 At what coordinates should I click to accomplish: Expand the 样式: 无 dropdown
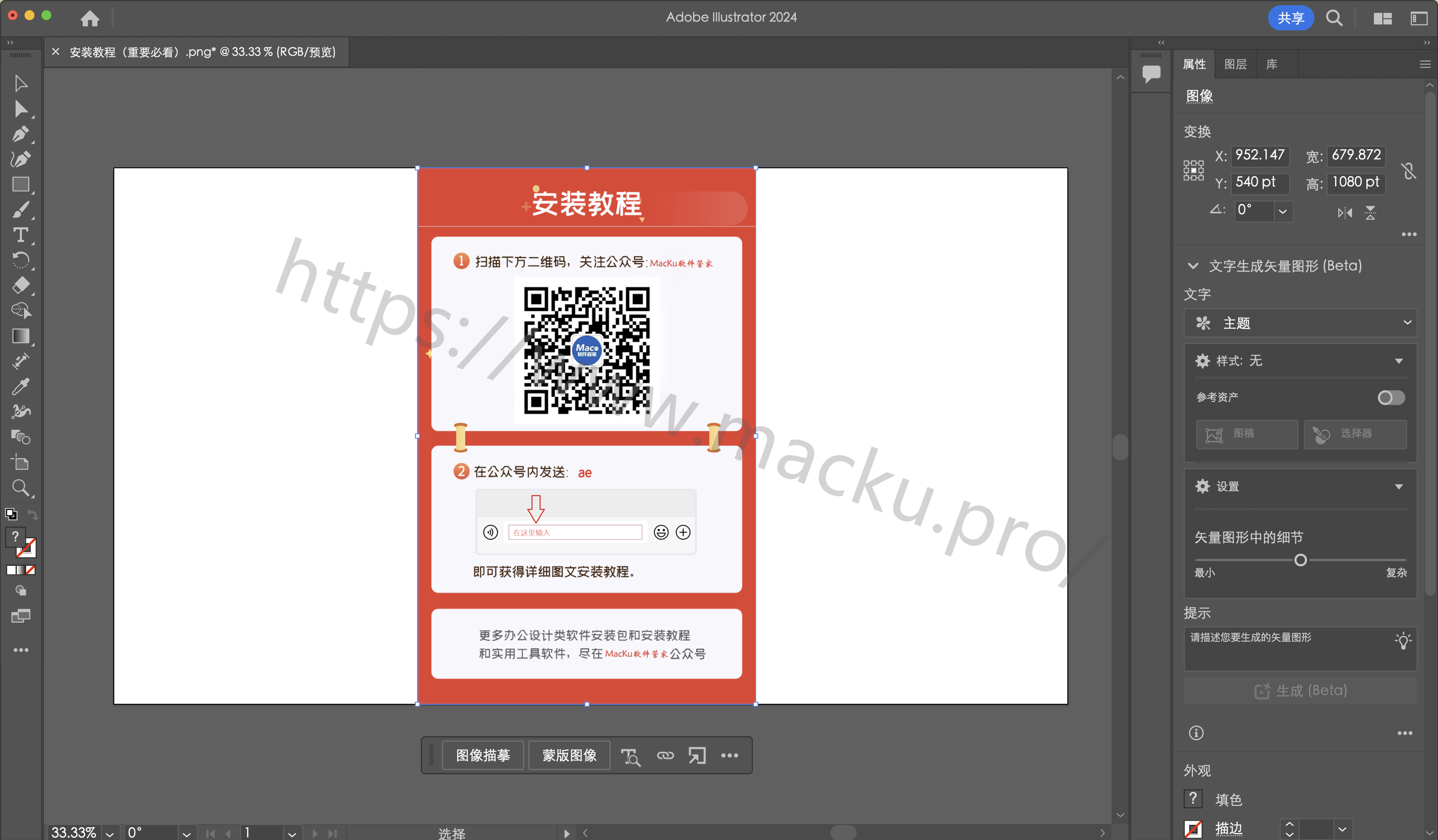click(x=1399, y=361)
